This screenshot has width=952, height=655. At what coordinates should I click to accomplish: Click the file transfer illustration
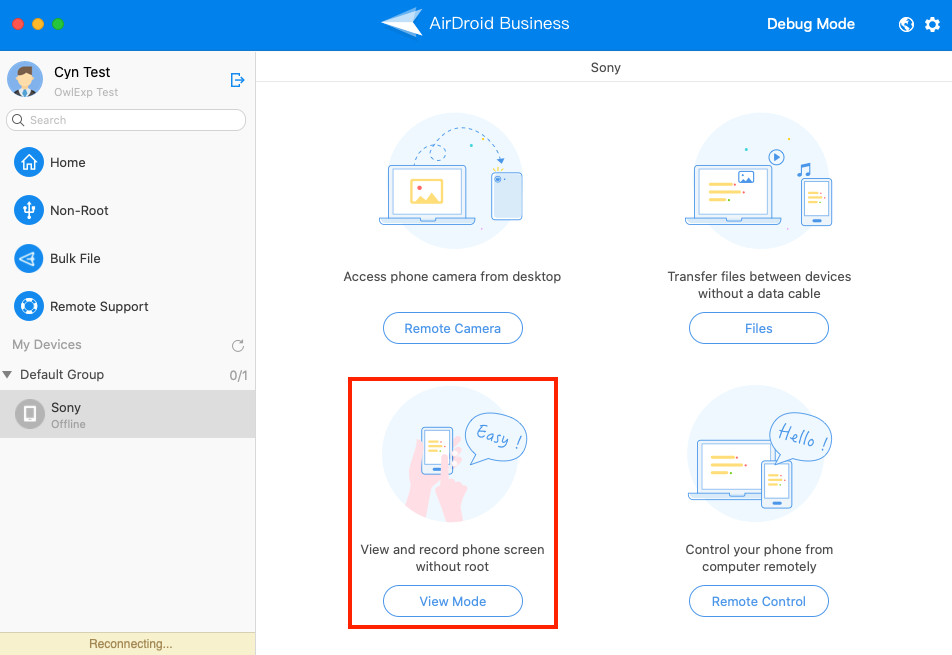click(758, 181)
